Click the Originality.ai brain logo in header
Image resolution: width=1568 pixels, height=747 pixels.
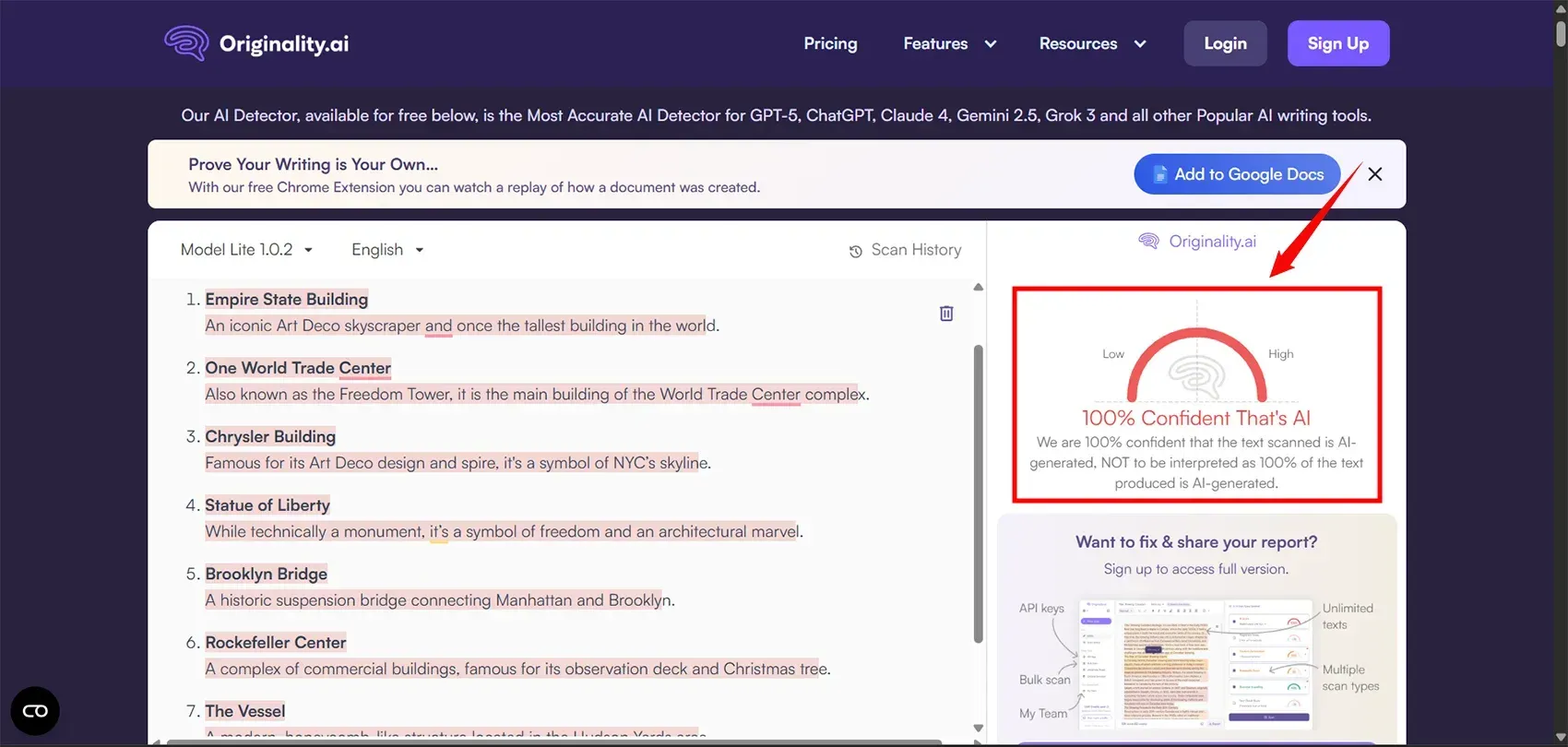click(x=186, y=43)
